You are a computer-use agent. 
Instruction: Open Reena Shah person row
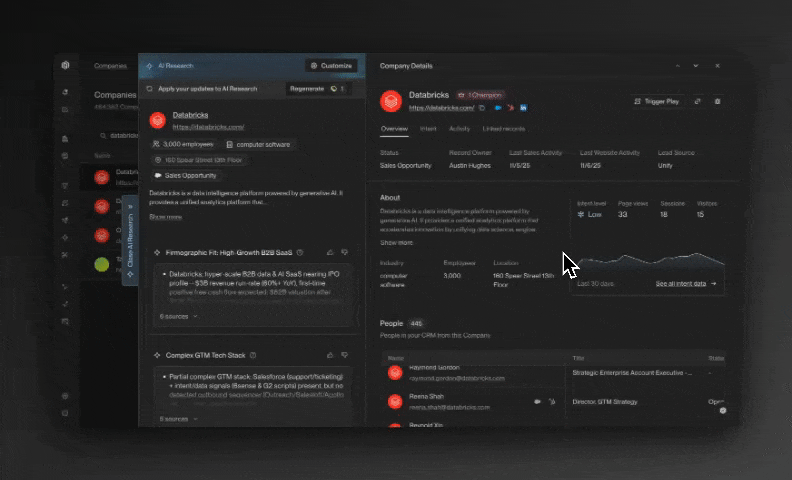[553, 402]
